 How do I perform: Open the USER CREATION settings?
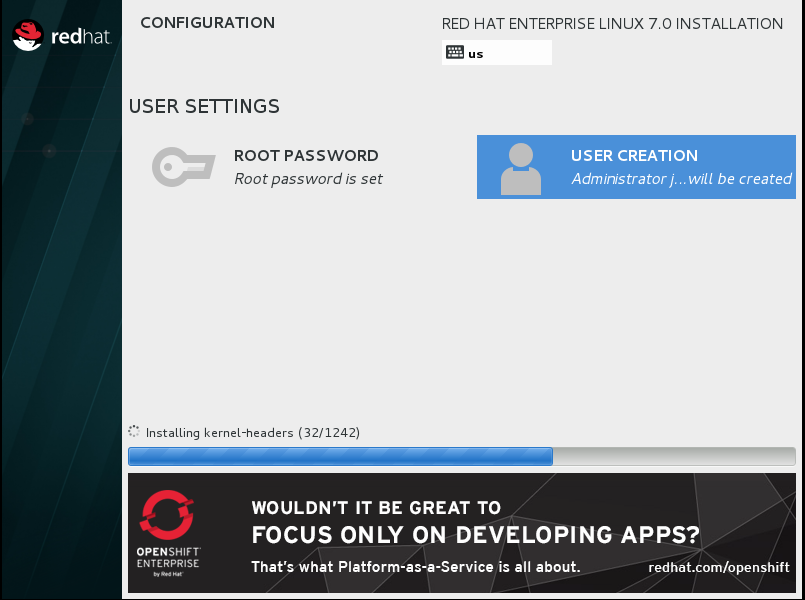[636, 167]
